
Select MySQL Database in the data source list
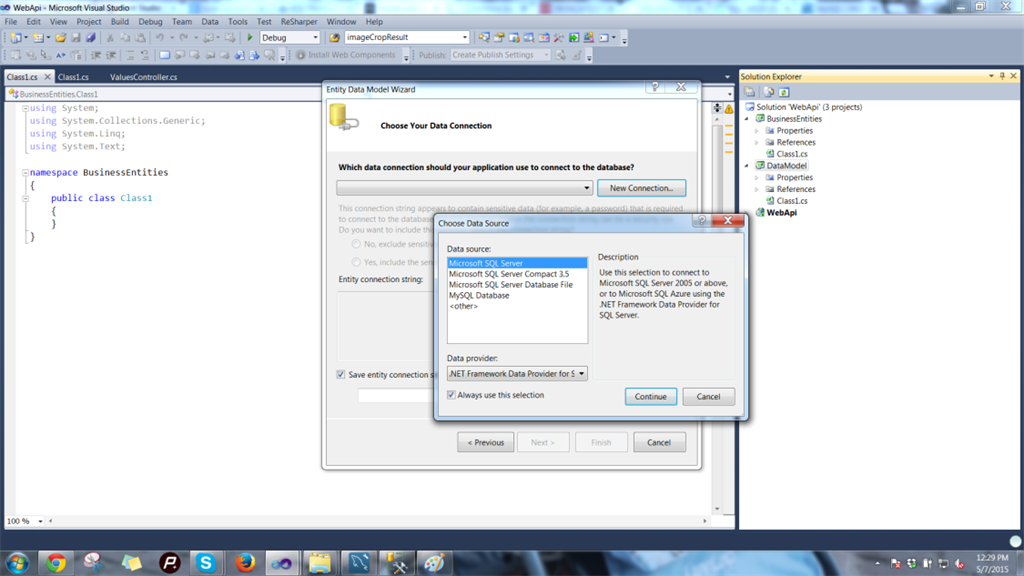tap(479, 295)
